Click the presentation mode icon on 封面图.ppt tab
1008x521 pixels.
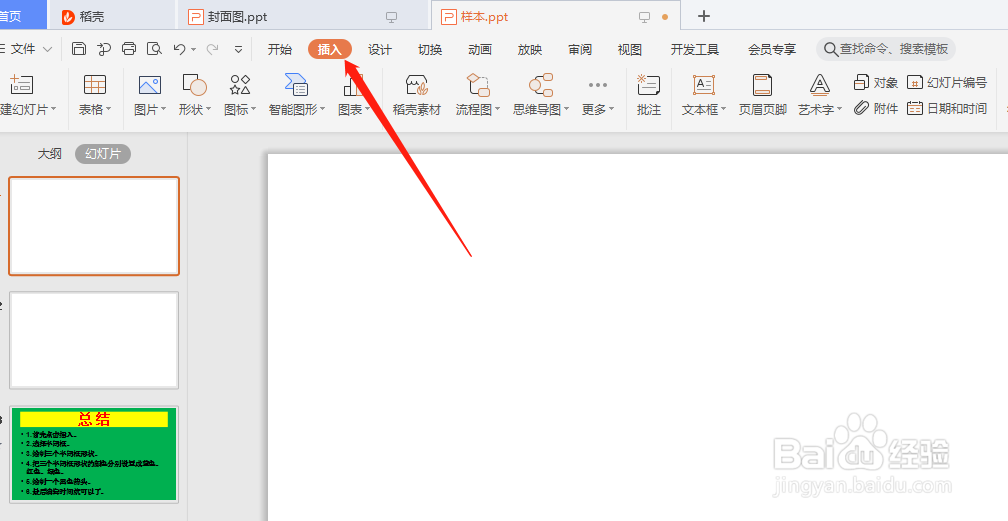tap(391, 17)
